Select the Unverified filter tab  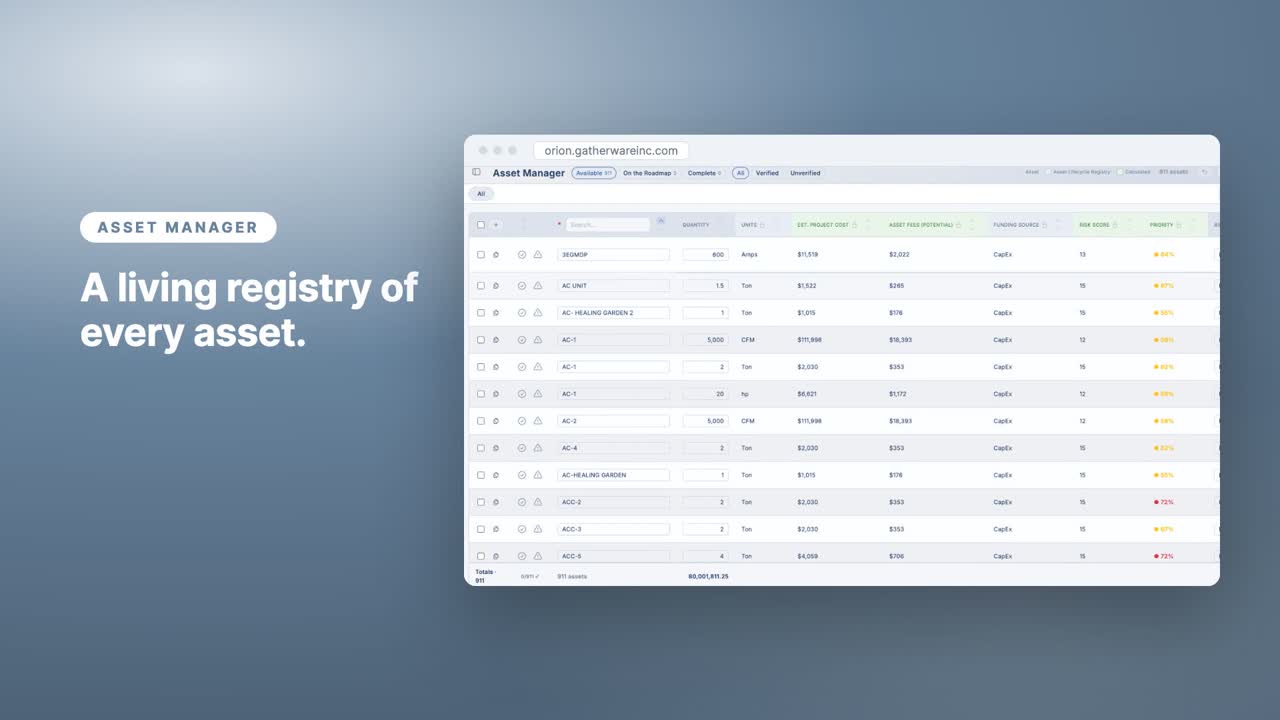[x=805, y=173]
